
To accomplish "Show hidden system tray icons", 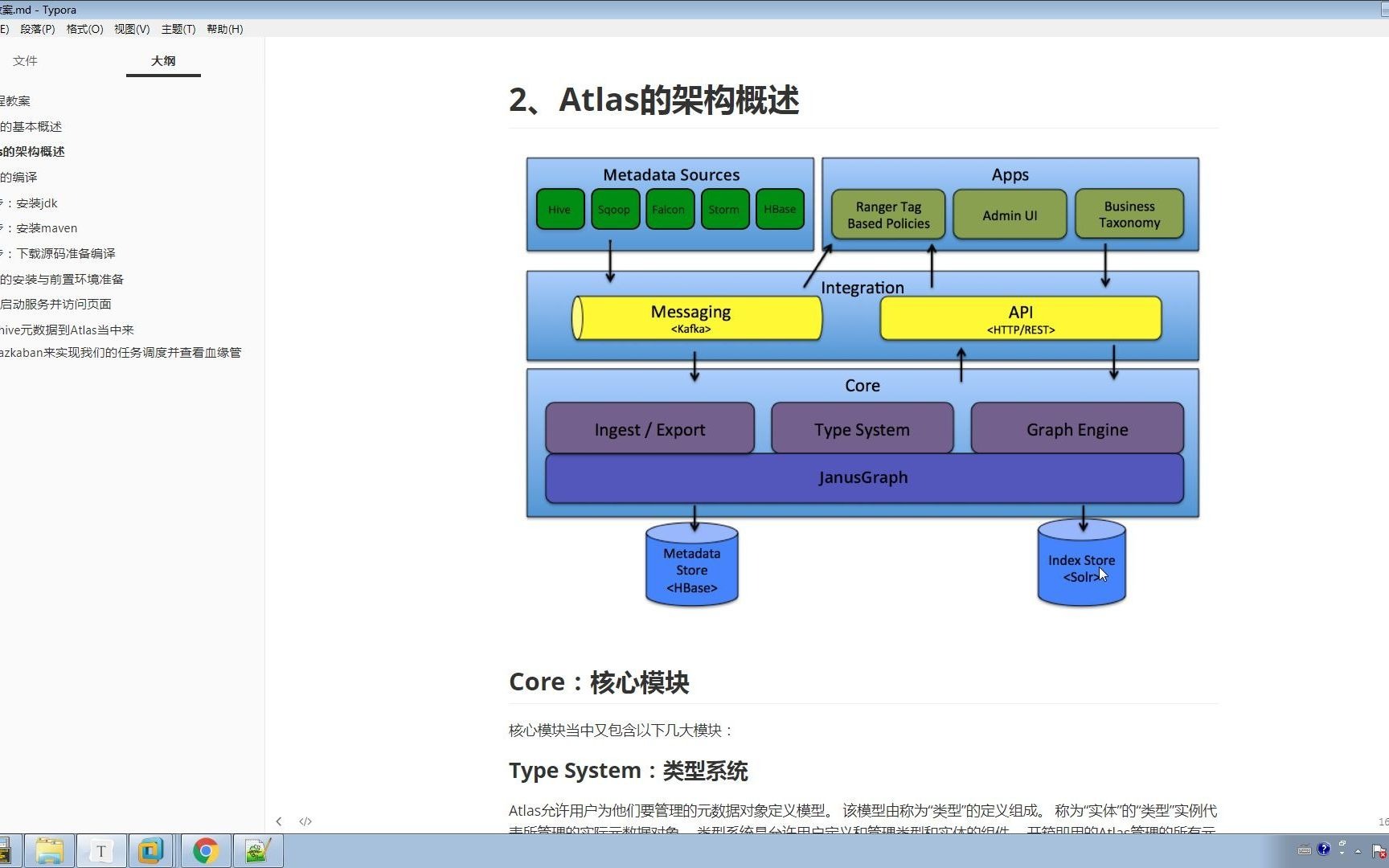I will 1358,851.
